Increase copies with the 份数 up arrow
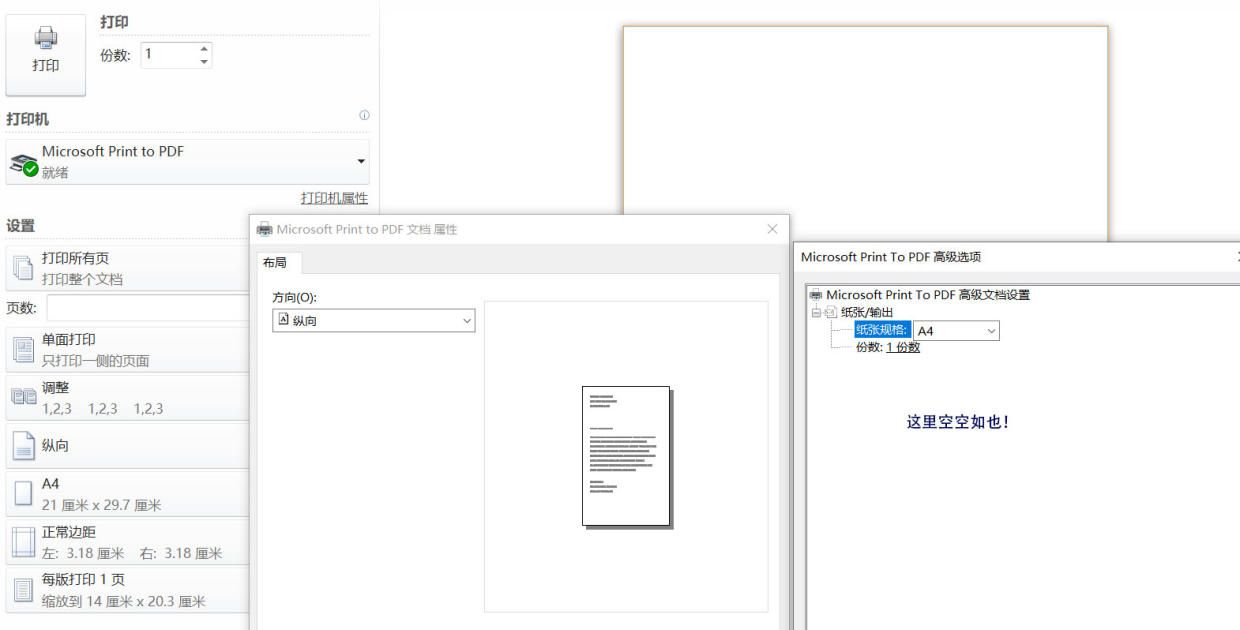 pos(203,49)
